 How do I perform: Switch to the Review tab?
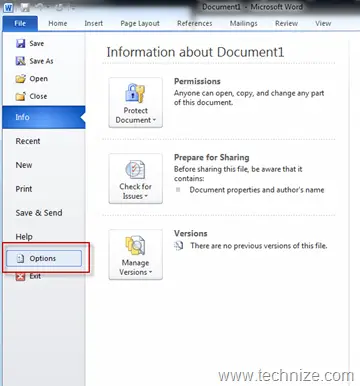pyautogui.click(x=286, y=23)
